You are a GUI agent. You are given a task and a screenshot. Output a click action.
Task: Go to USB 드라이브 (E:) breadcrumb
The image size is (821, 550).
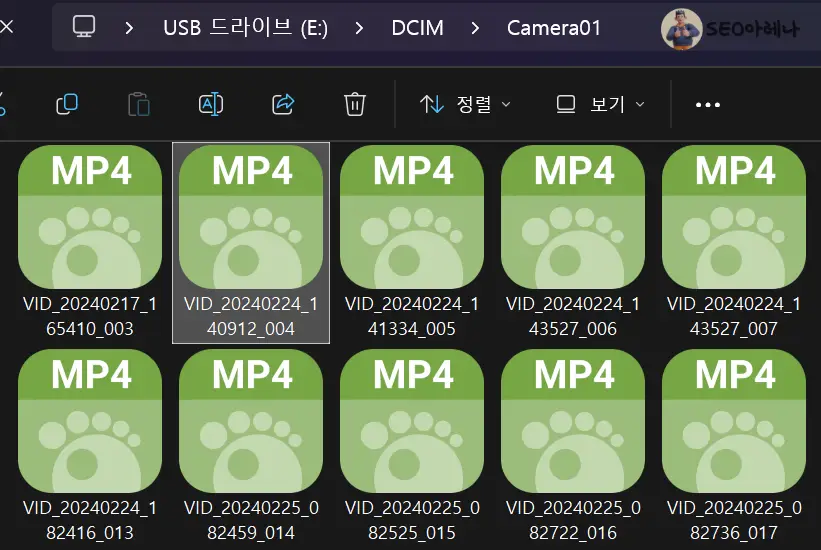[x=246, y=27]
